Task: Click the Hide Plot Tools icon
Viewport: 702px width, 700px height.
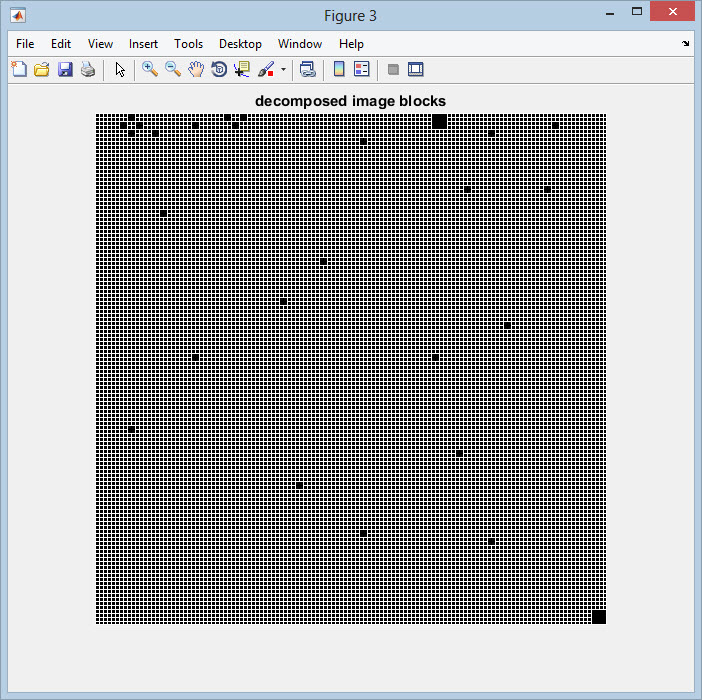Action: click(393, 69)
